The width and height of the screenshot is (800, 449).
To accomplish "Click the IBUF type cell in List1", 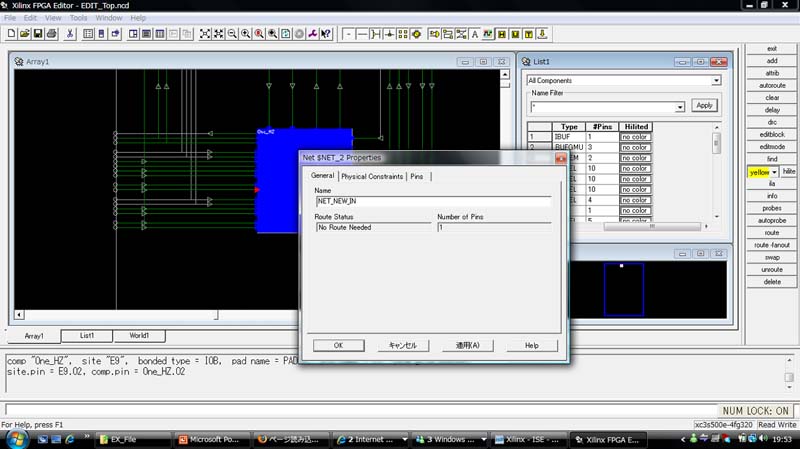I will 569,137.
